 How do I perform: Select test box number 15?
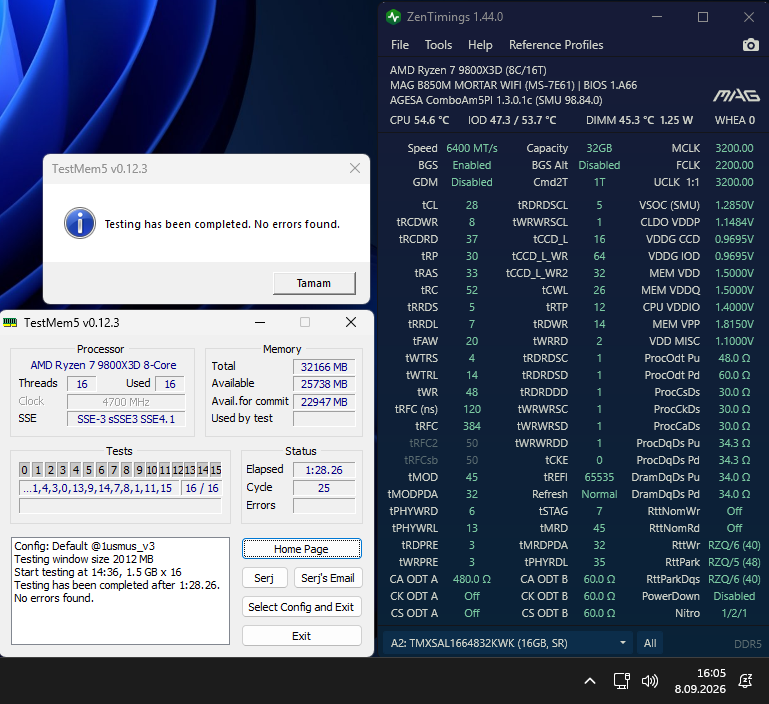[x=216, y=470]
